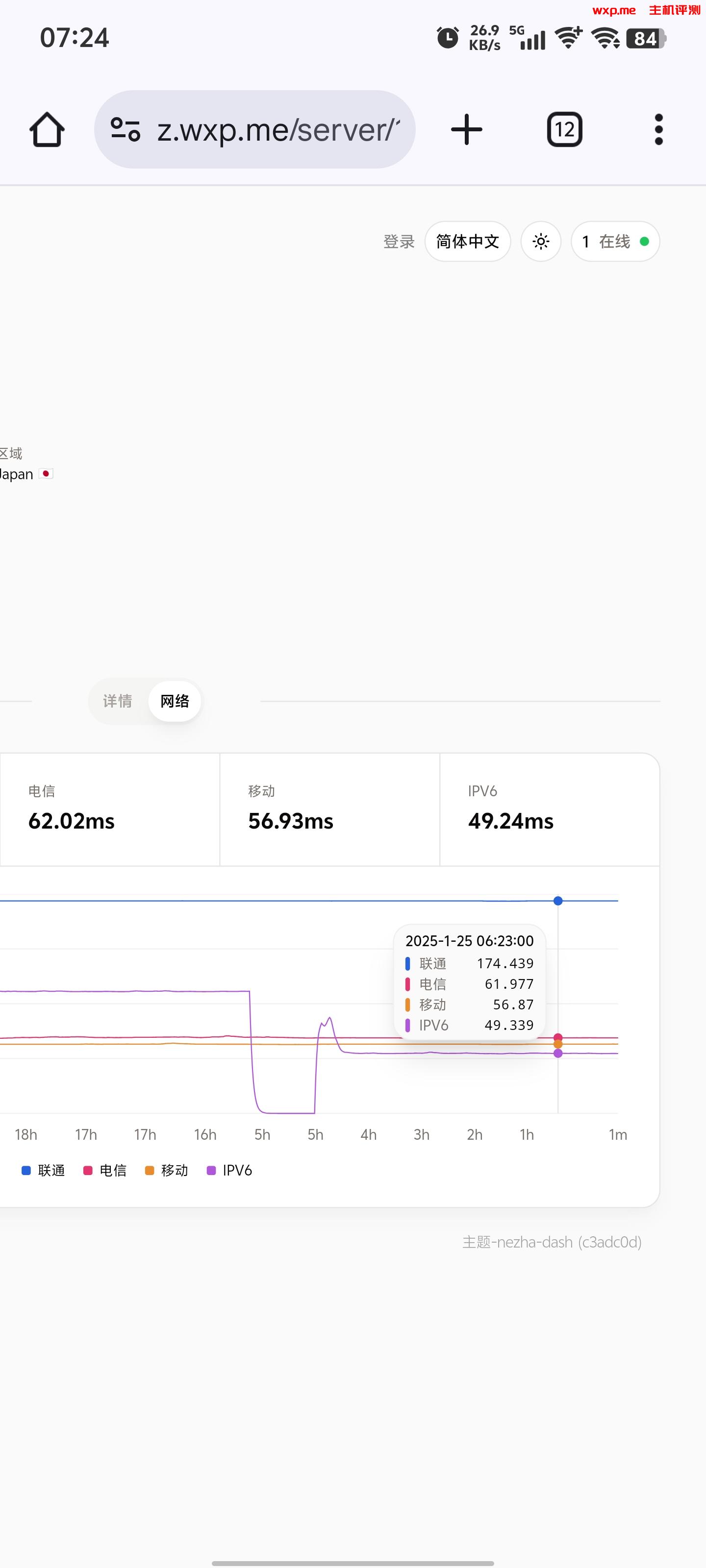Toggle 移动 orange legend swatch
The width and height of the screenshot is (706, 1568).
[149, 1171]
